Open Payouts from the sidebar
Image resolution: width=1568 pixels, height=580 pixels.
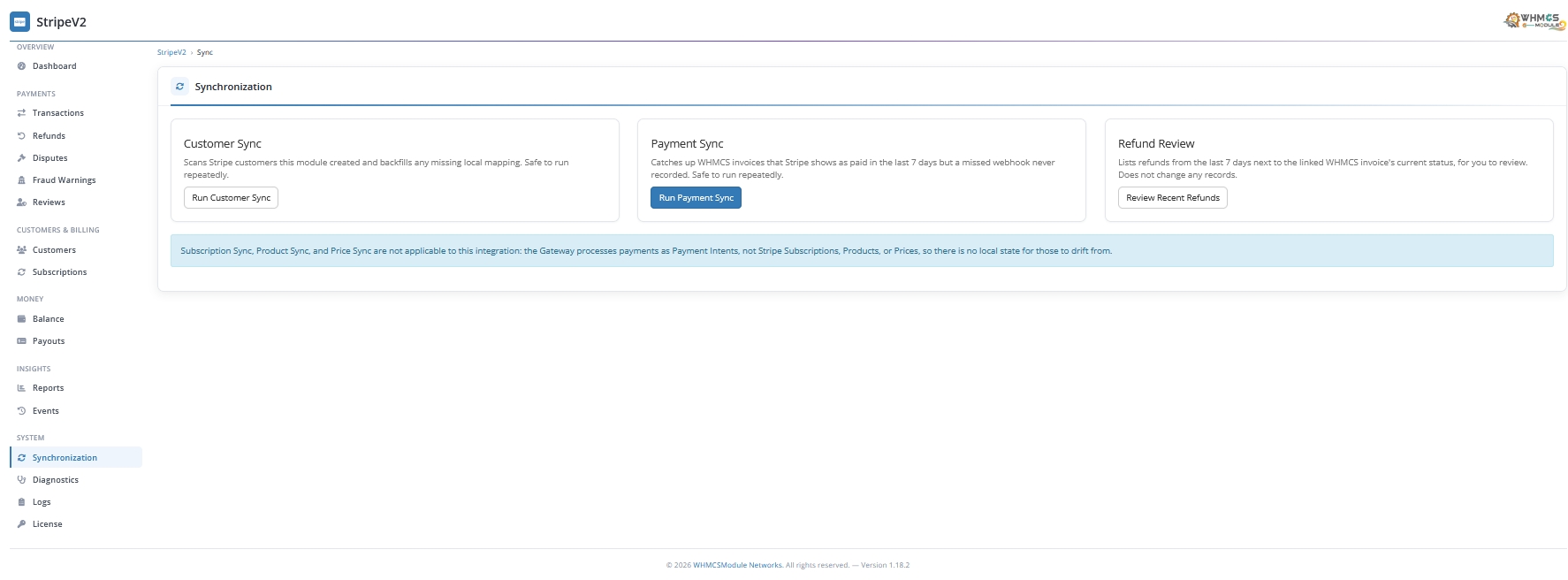[76, 341]
